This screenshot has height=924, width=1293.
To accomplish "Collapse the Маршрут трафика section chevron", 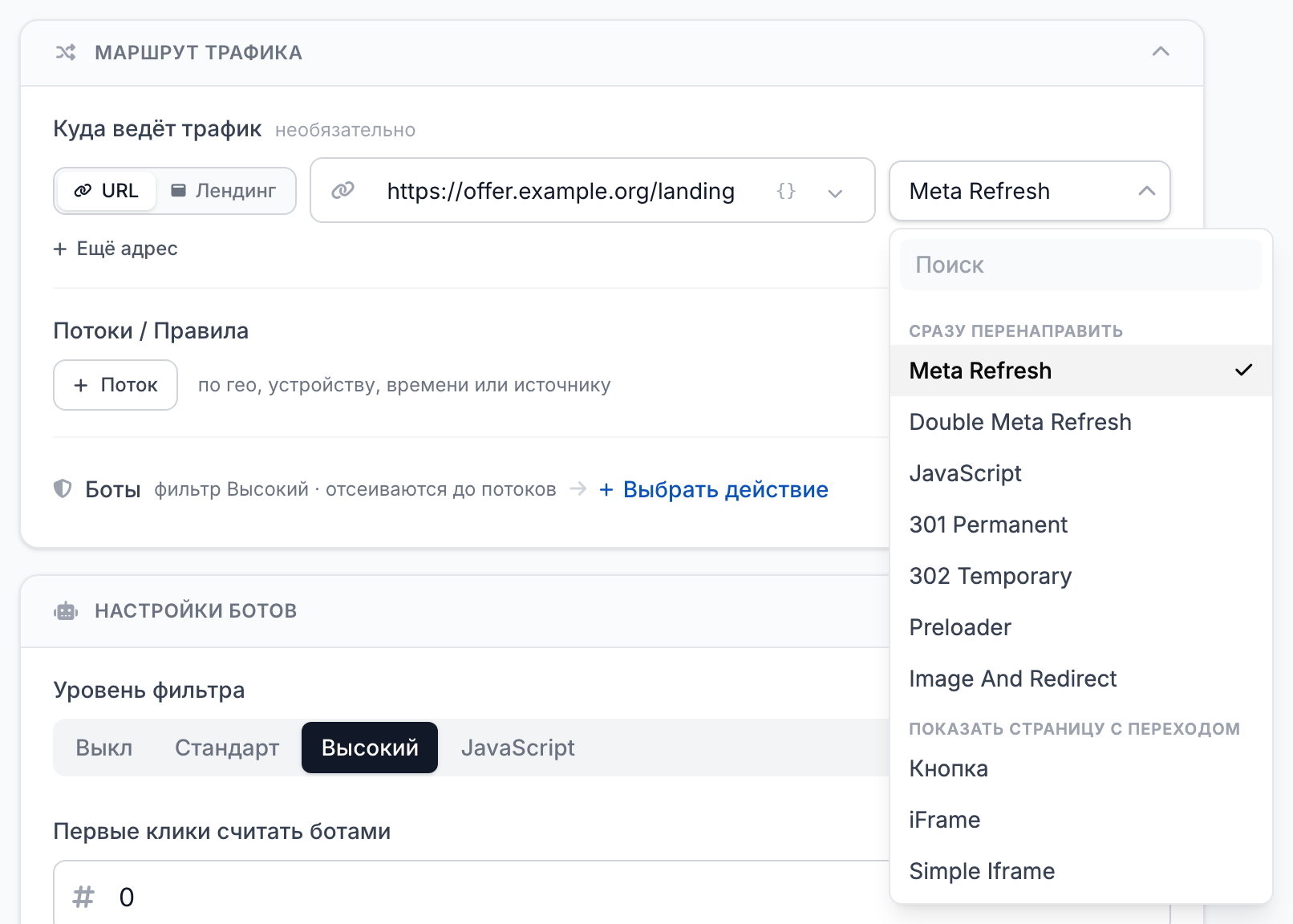I will tap(1161, 52).
